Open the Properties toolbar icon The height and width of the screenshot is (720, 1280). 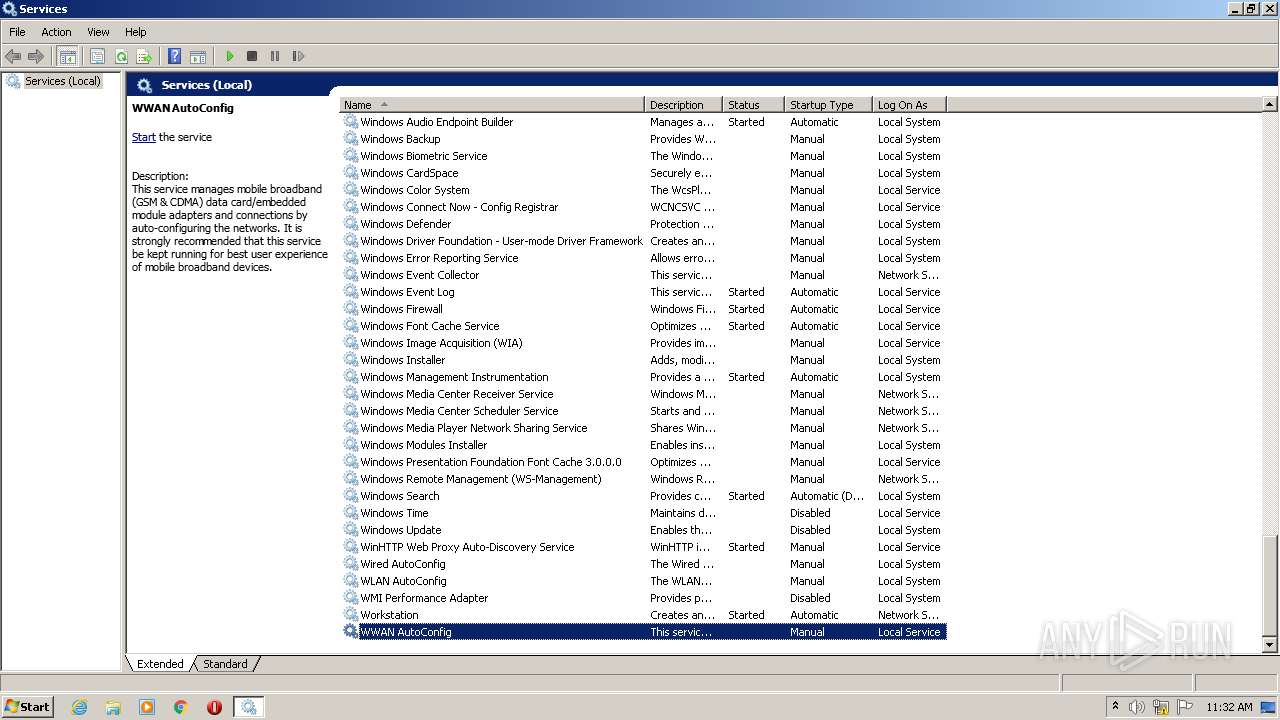[98, 56]
